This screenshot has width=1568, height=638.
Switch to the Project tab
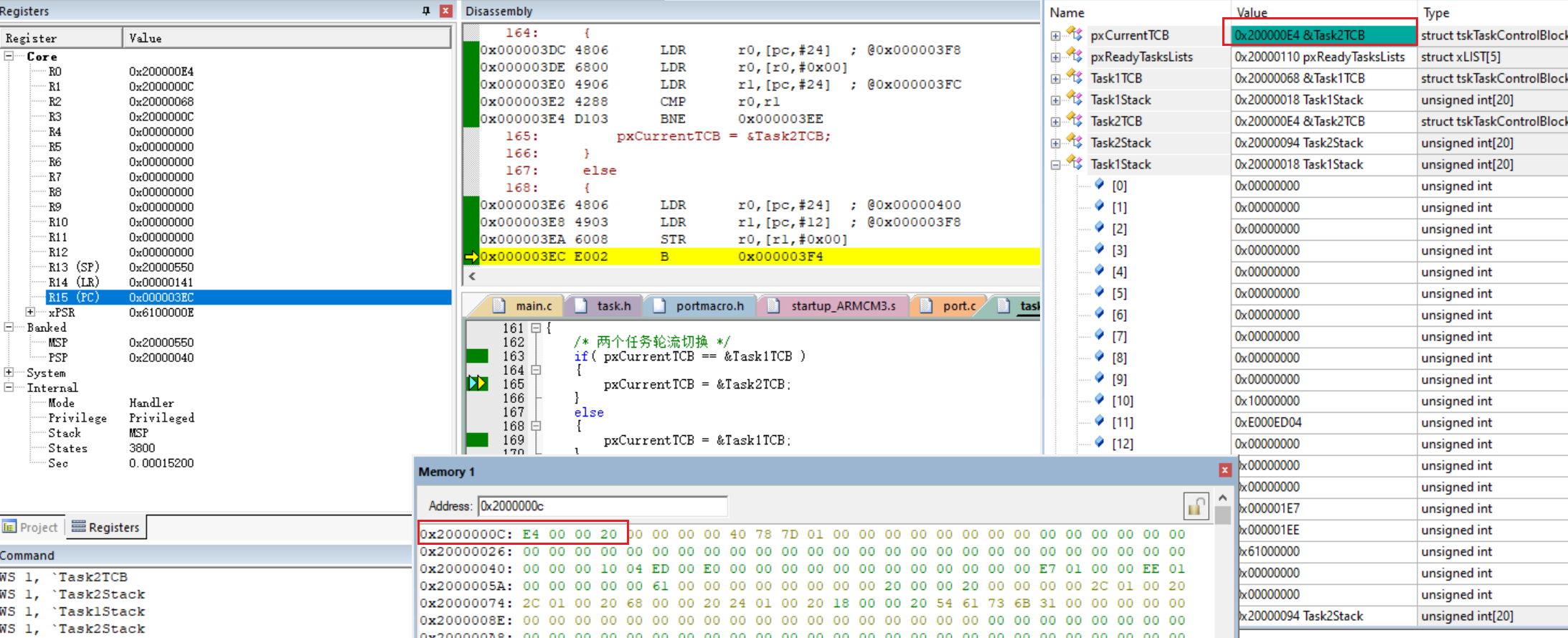tap(31, 528)
